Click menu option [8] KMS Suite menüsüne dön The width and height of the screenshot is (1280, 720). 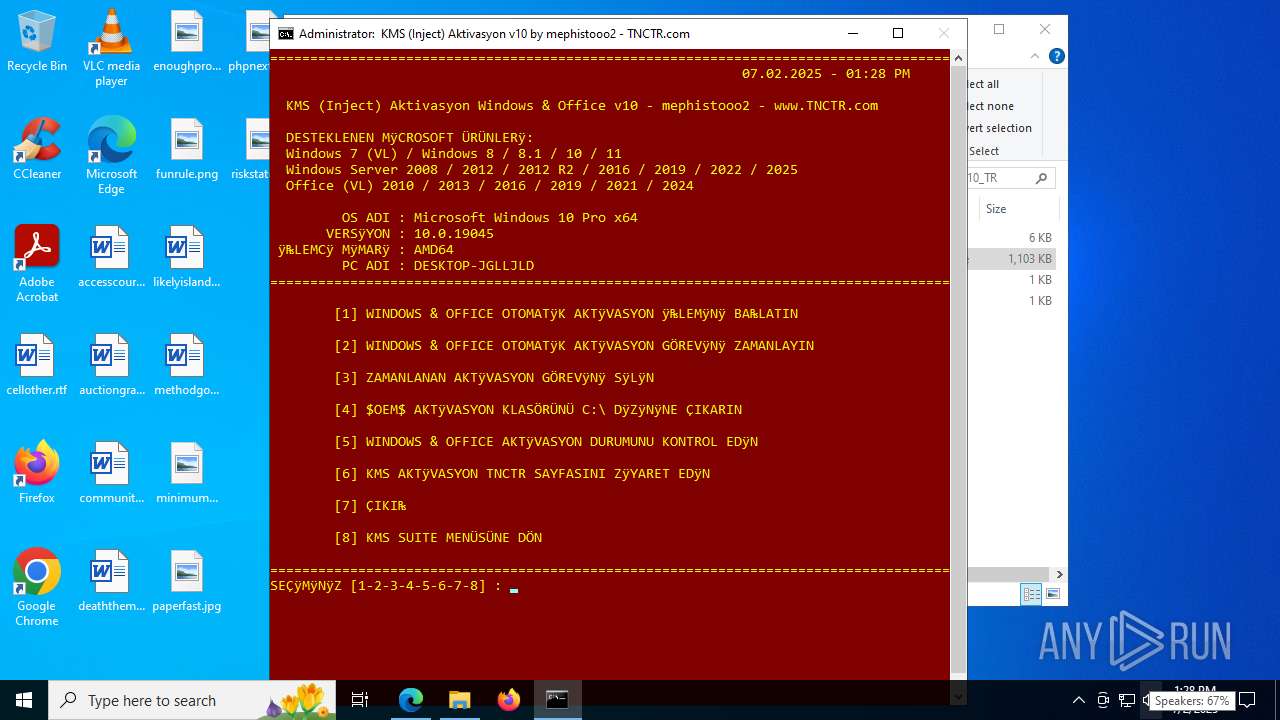[x=438, y=538]
